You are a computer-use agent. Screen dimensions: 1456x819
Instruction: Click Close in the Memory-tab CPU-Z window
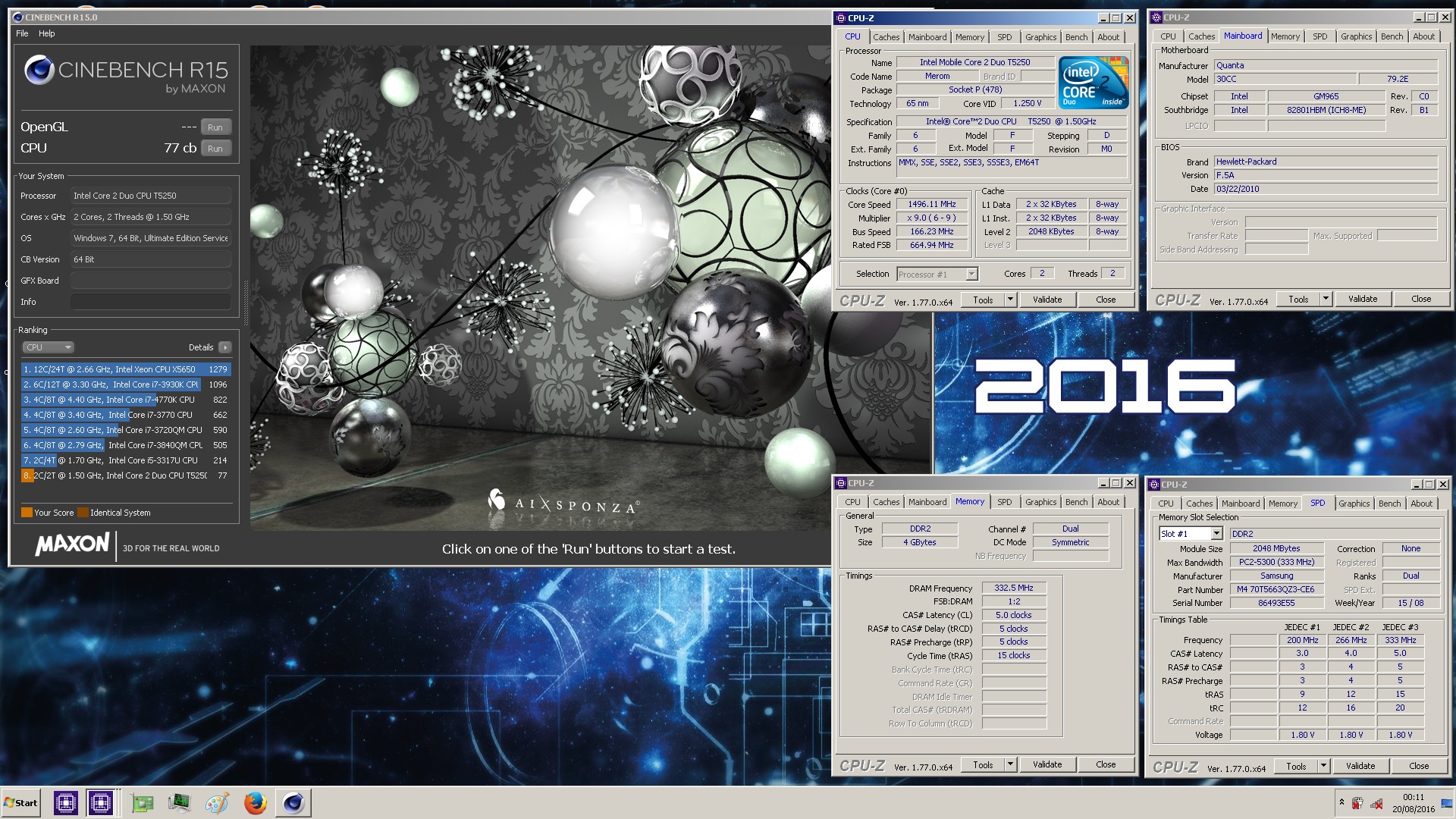click(x=1106, y=764)
